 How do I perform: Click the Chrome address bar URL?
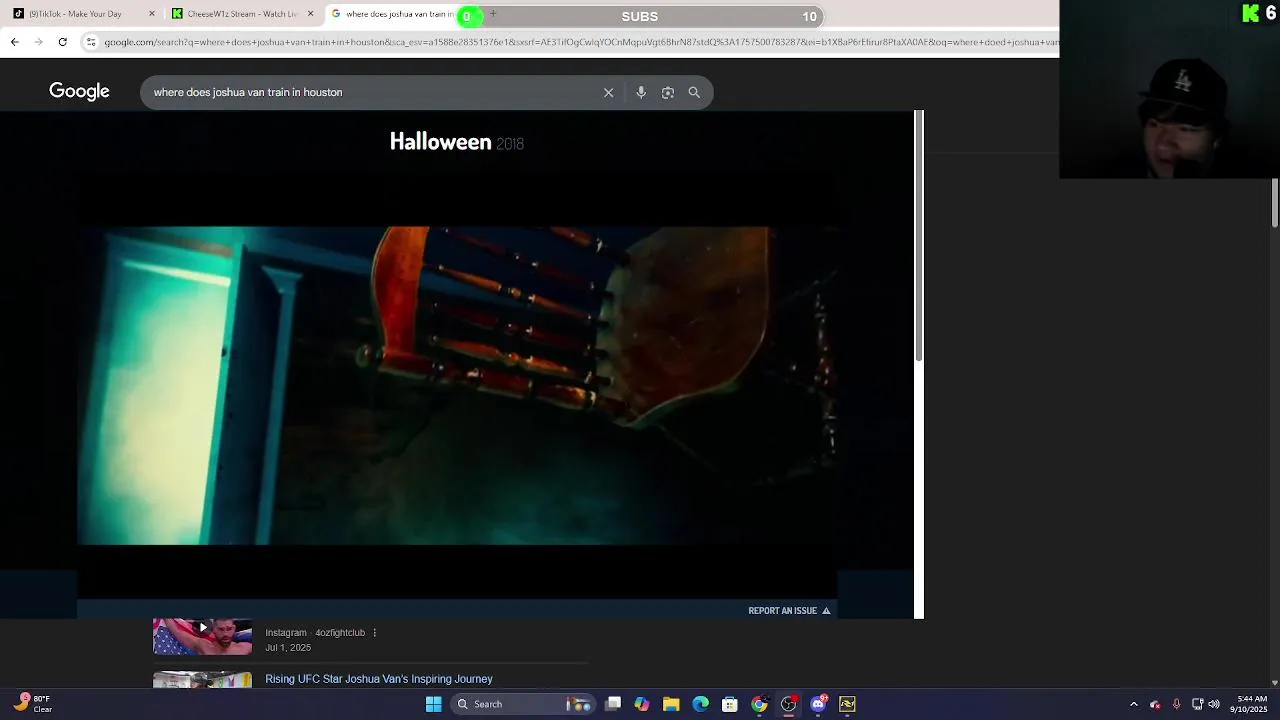(580, 42)
